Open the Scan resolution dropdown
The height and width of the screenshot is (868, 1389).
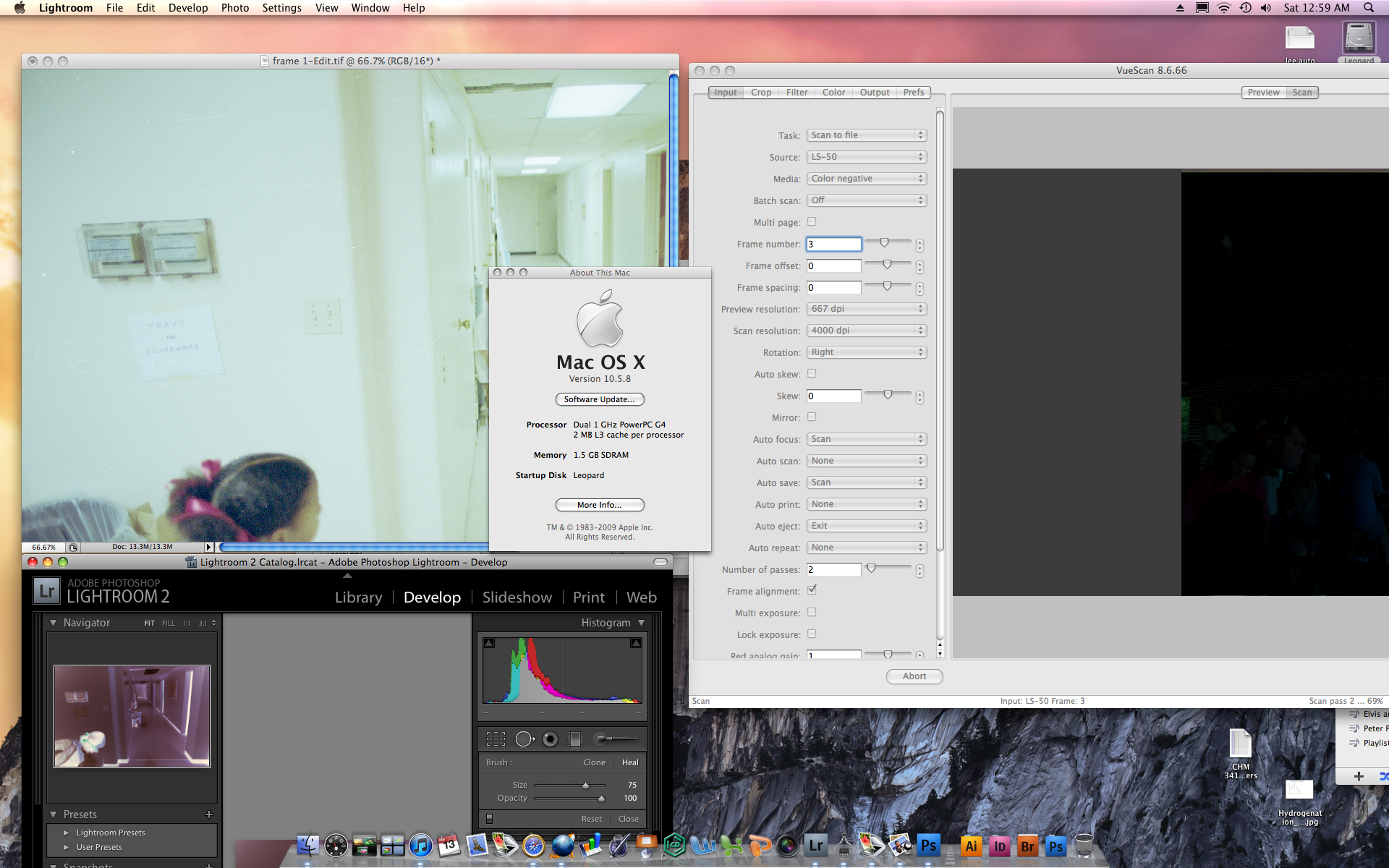coord(866,331)
